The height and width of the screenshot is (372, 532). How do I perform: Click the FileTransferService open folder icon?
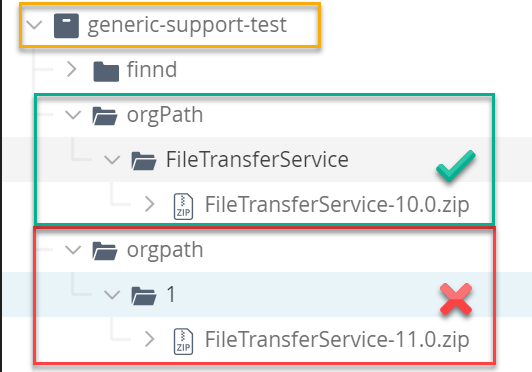pyautogui.click(x=144, y=161)
